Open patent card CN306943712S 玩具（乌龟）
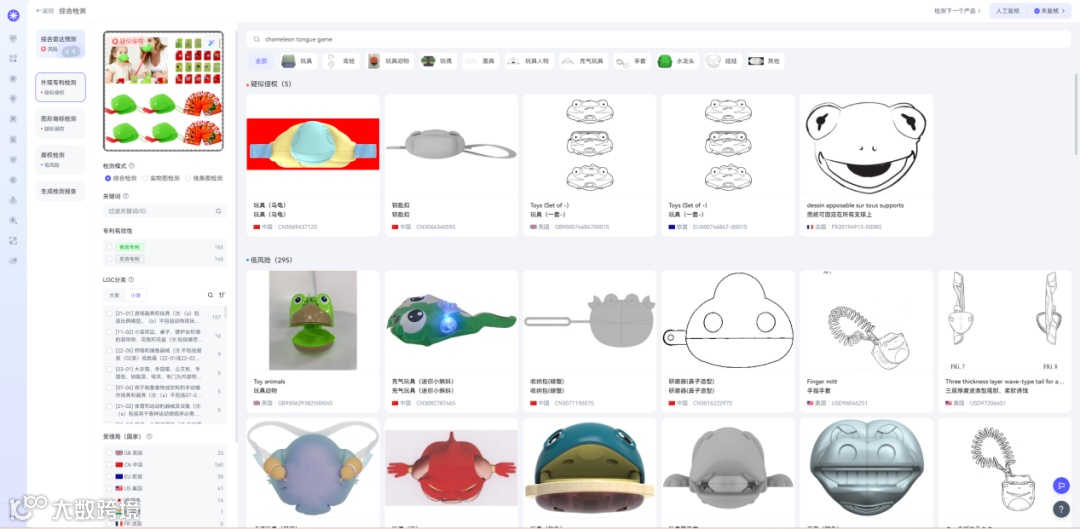The height and width of the screenshot is (529, 1080). point(313,165)
